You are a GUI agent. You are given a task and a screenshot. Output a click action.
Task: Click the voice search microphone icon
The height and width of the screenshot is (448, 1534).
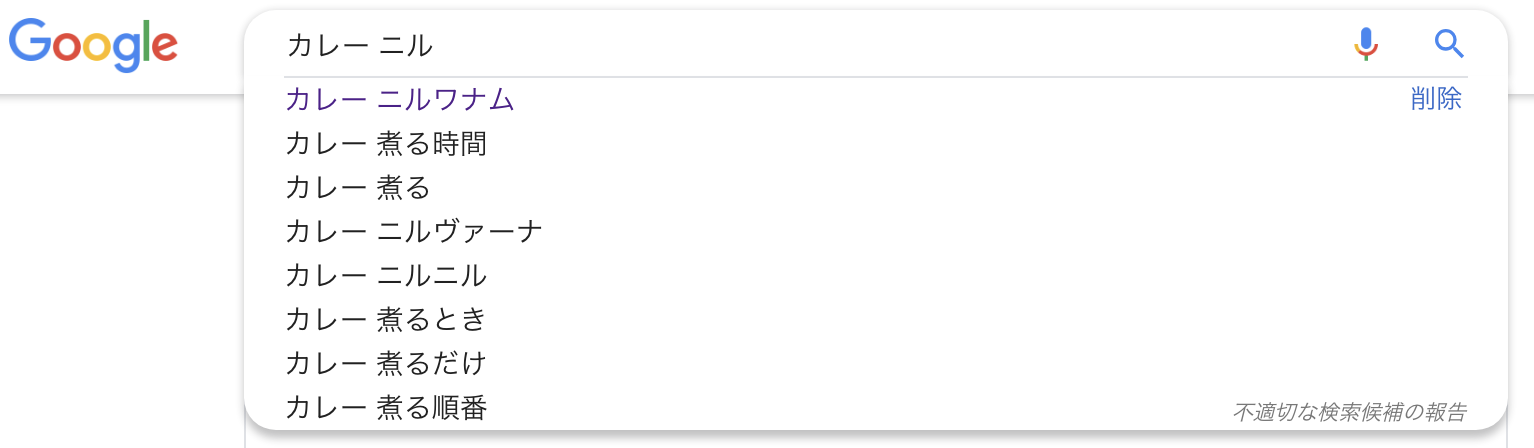[x=1366, y=44]
